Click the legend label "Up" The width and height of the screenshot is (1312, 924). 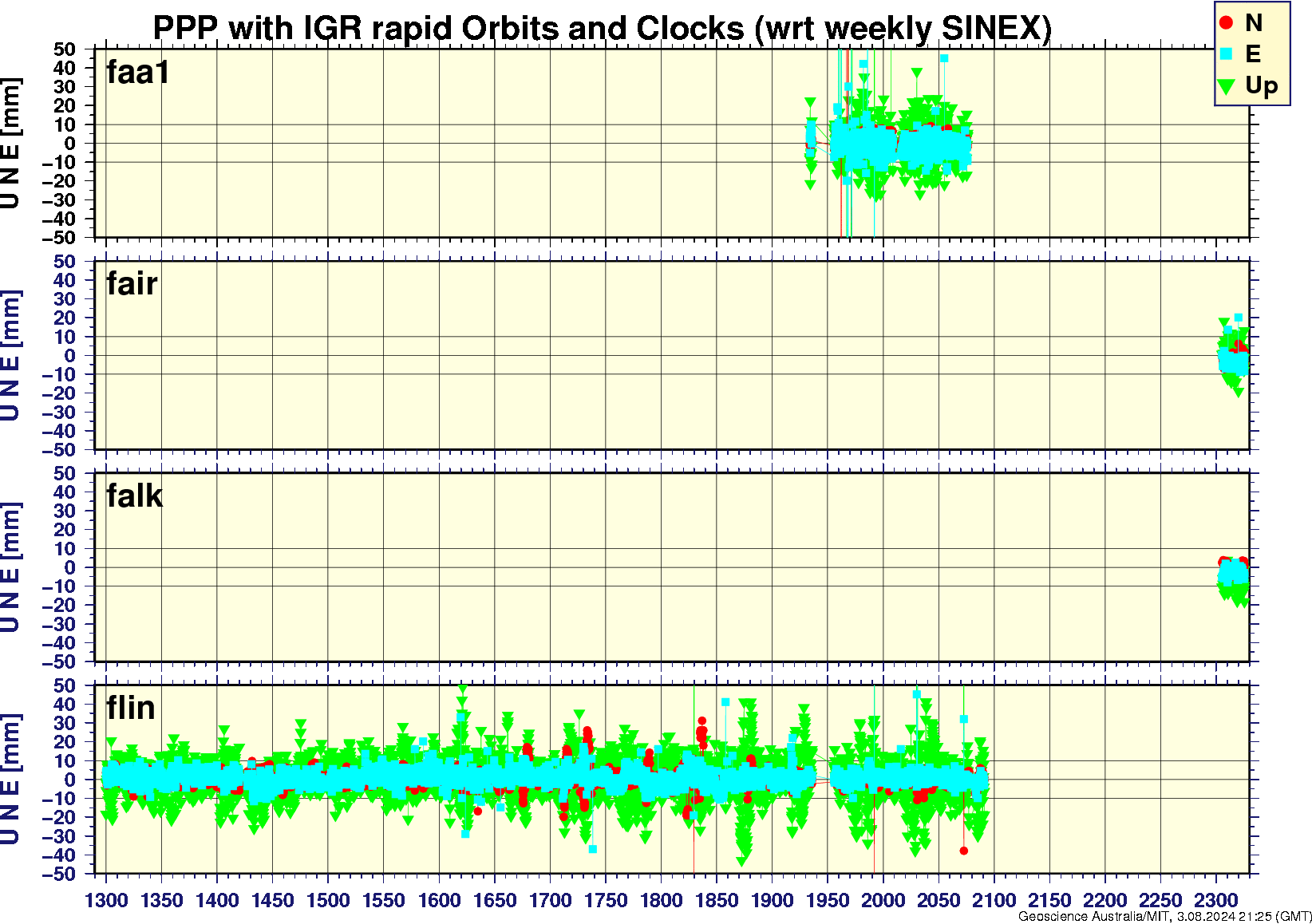[1262, 86]
